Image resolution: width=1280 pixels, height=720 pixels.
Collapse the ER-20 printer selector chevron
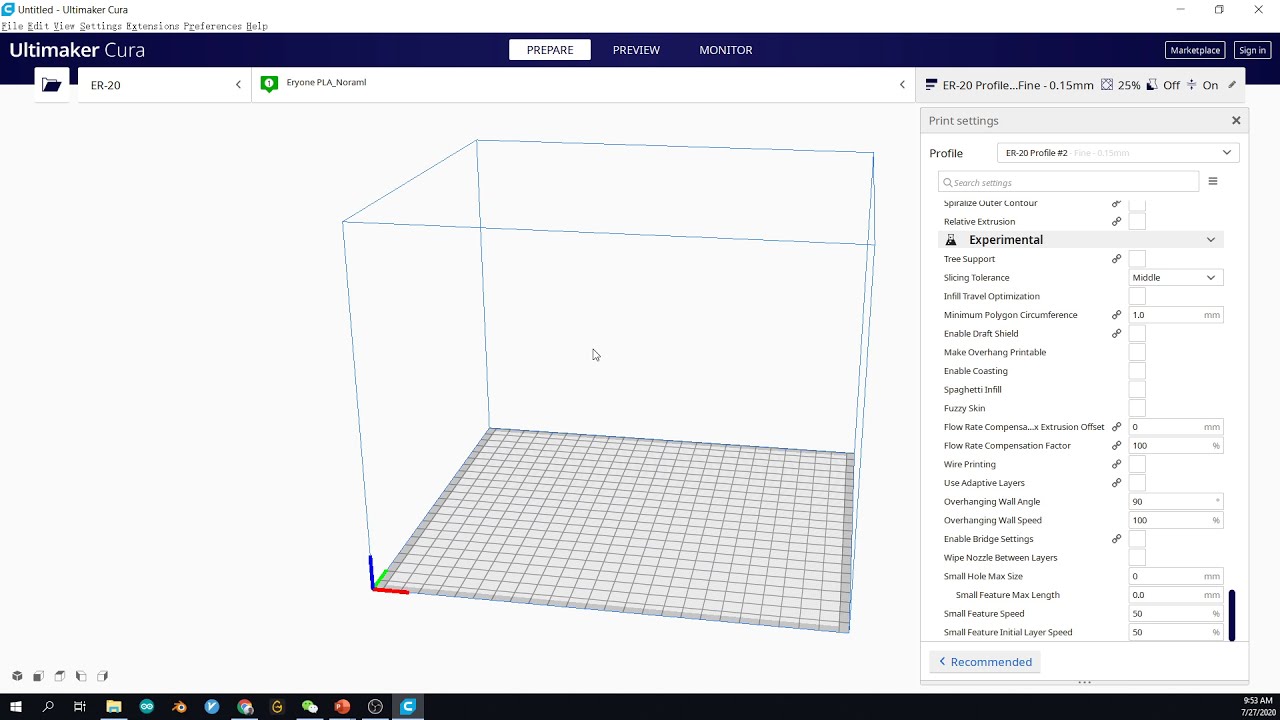point(238,85)
